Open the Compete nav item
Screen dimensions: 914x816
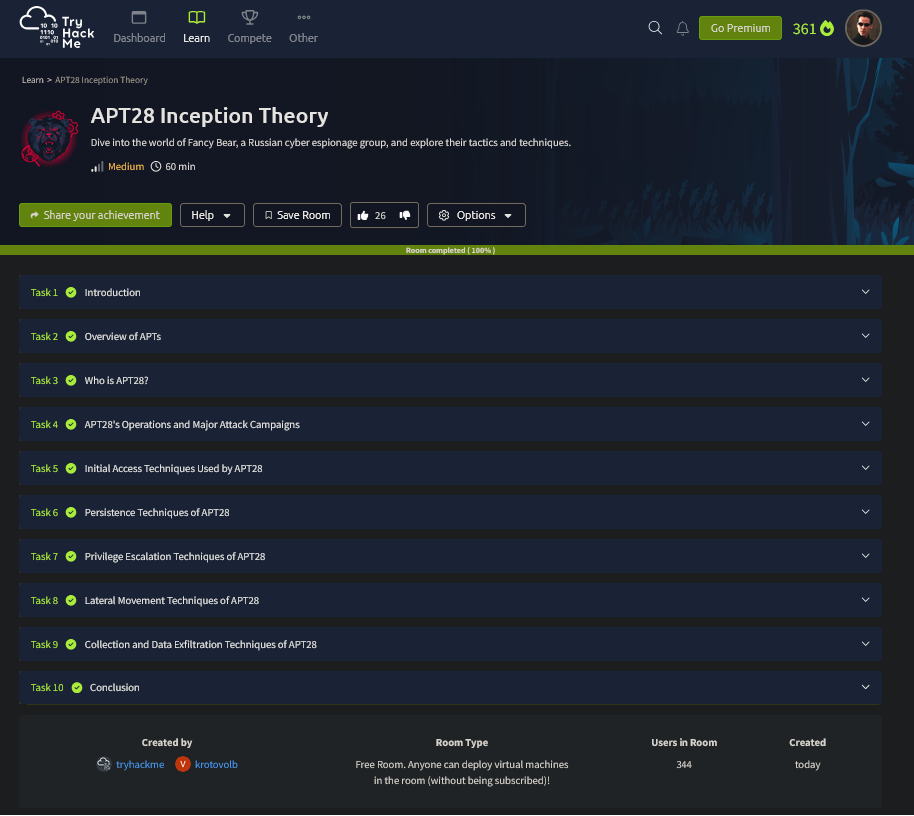click(x=249, y=28)
